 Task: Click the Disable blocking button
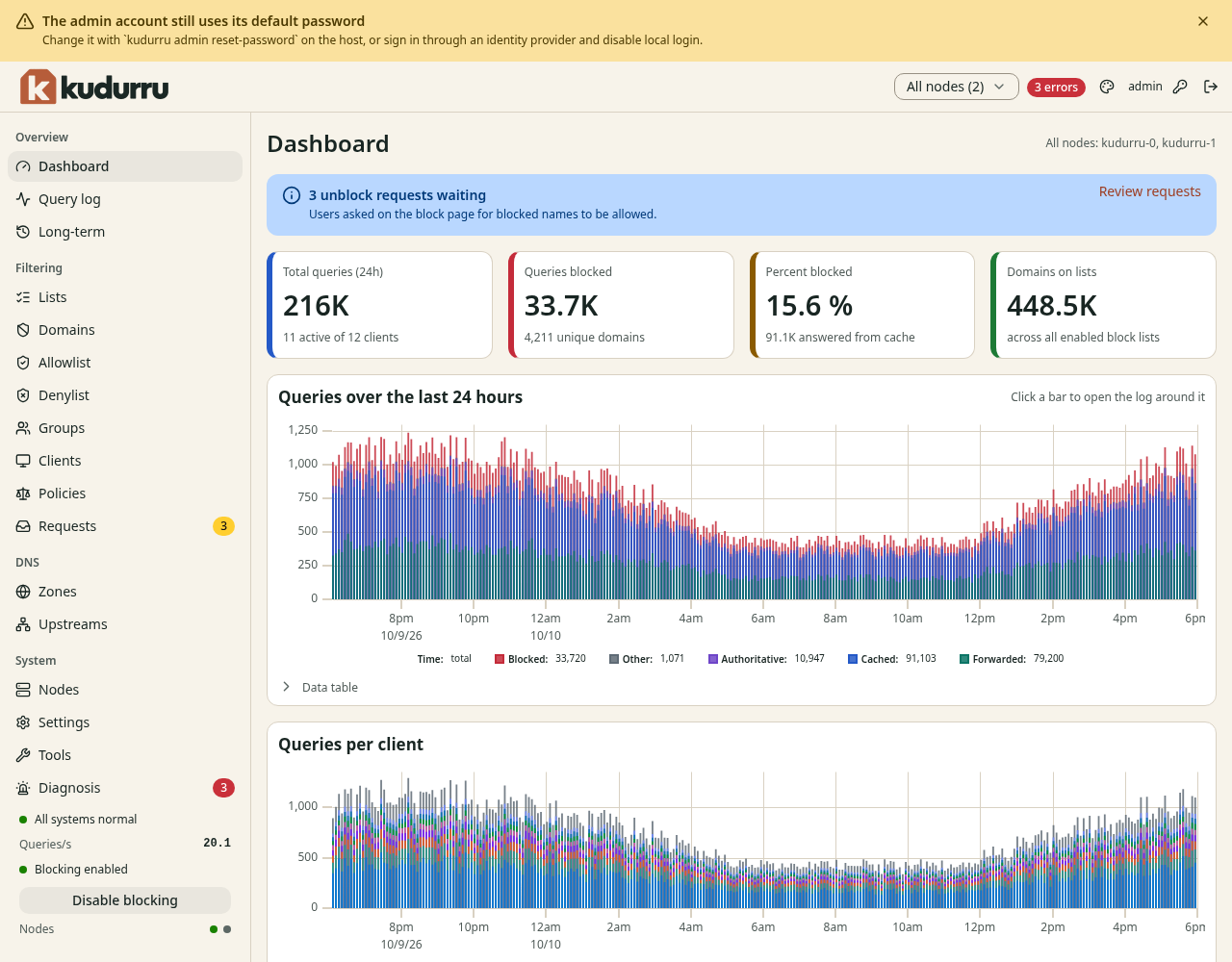(125, 900)
